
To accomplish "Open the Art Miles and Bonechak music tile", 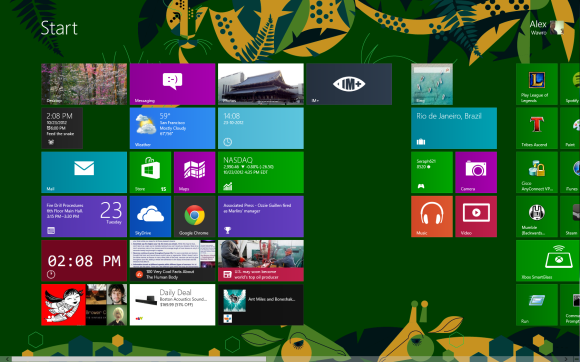I will click(x=261, y=305).
